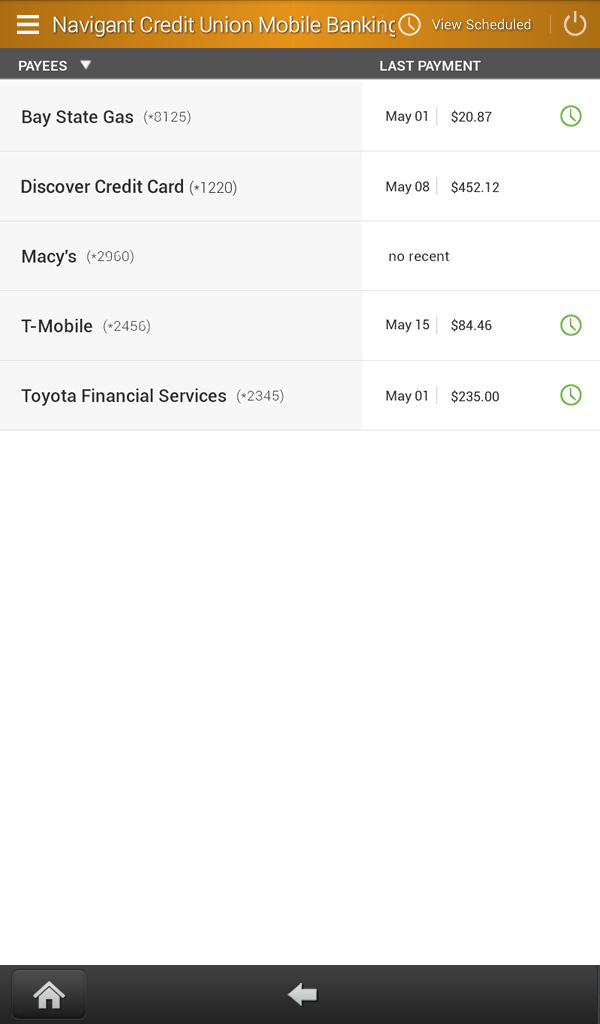
Task: View scheduled payment for Toyota Financial Services
Action: (570, 395)
